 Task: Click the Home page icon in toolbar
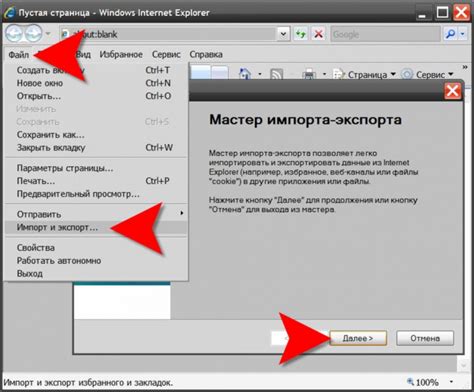[245, 74]
